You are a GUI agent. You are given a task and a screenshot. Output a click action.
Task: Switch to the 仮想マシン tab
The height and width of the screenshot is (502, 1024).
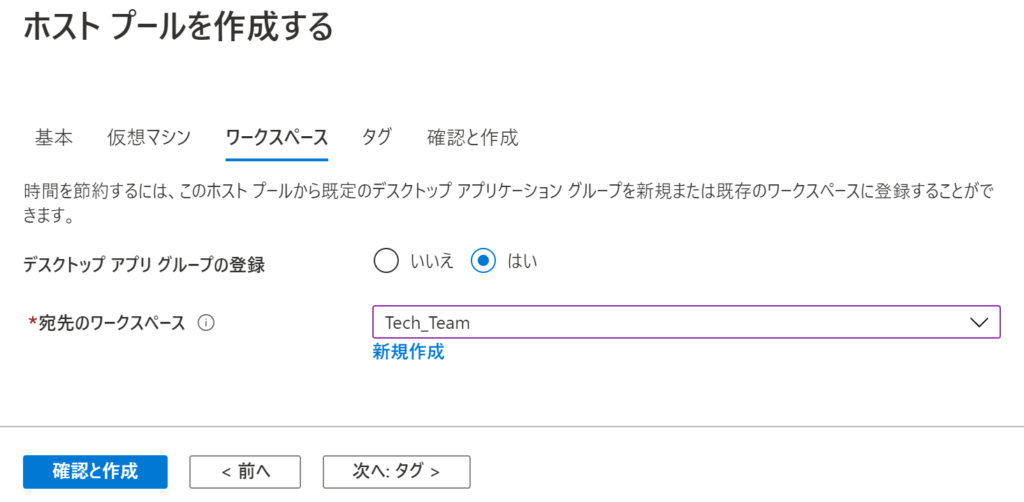(x=149, y=138)
